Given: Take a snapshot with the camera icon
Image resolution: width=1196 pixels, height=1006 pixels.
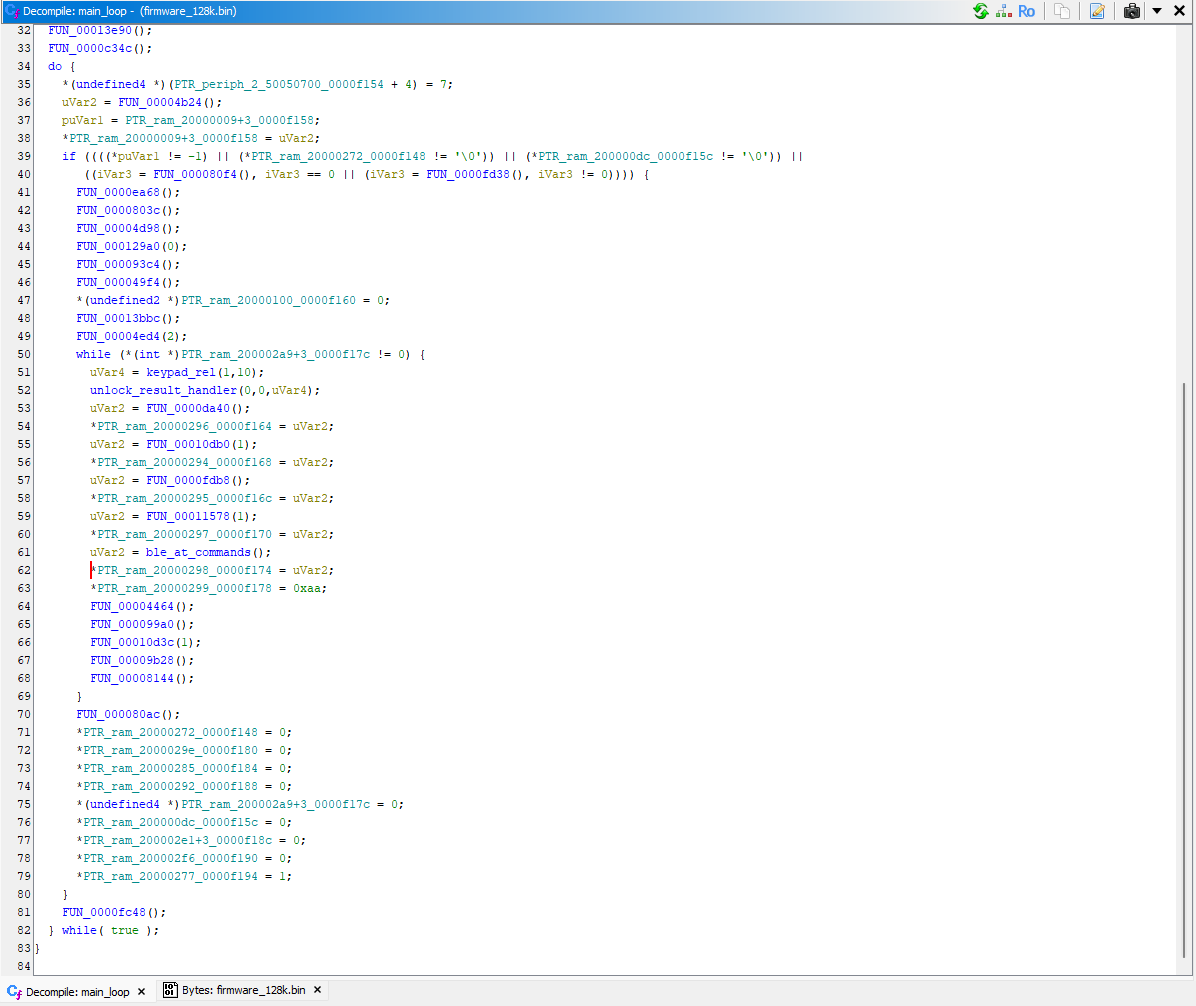Looking at the screenshot, I should click(1132, 11).
